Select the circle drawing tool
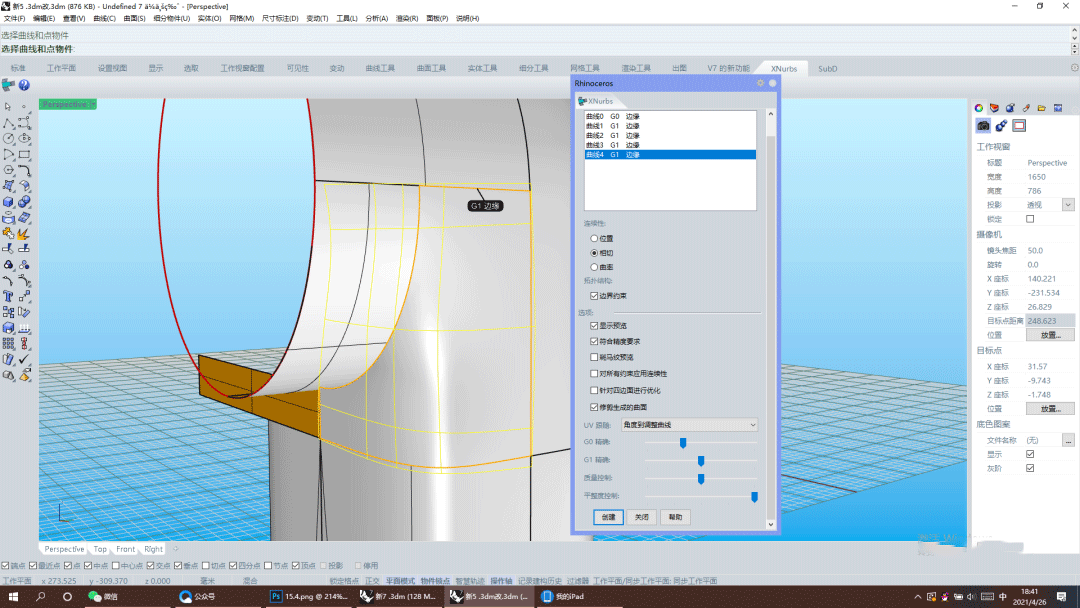The image size is (1080, 608). [8, 138]
